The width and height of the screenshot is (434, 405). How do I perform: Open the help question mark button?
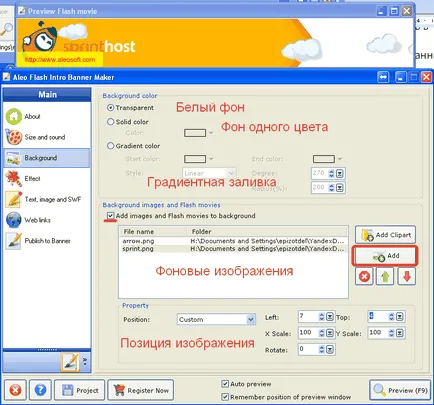tap(40, 390)
